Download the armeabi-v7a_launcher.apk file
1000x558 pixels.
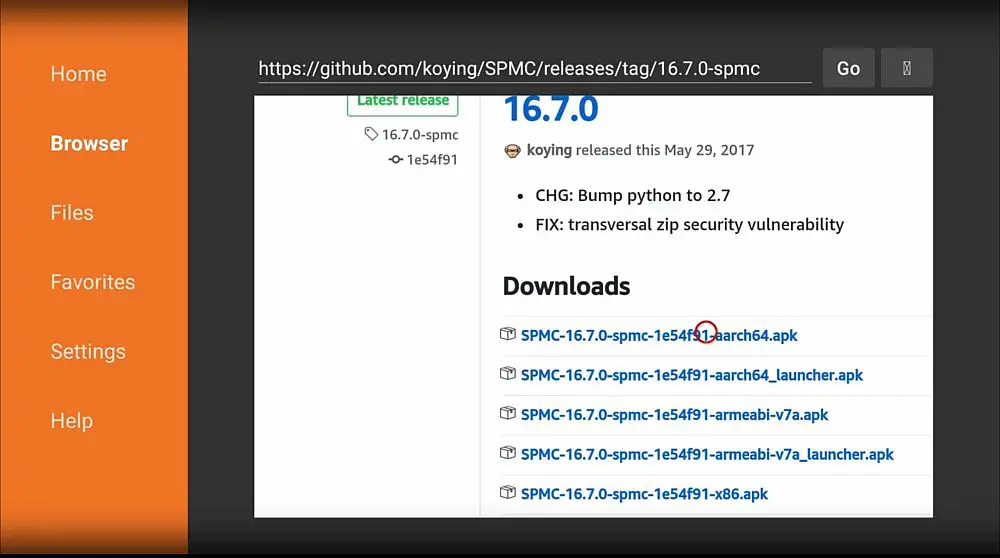(707, 454)
